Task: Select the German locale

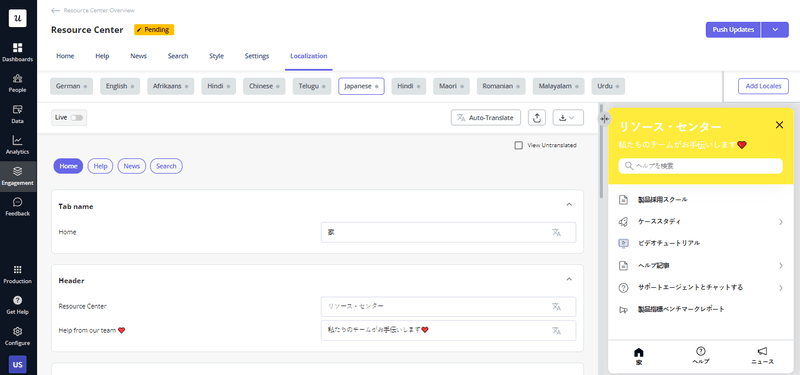Action: 71,86
